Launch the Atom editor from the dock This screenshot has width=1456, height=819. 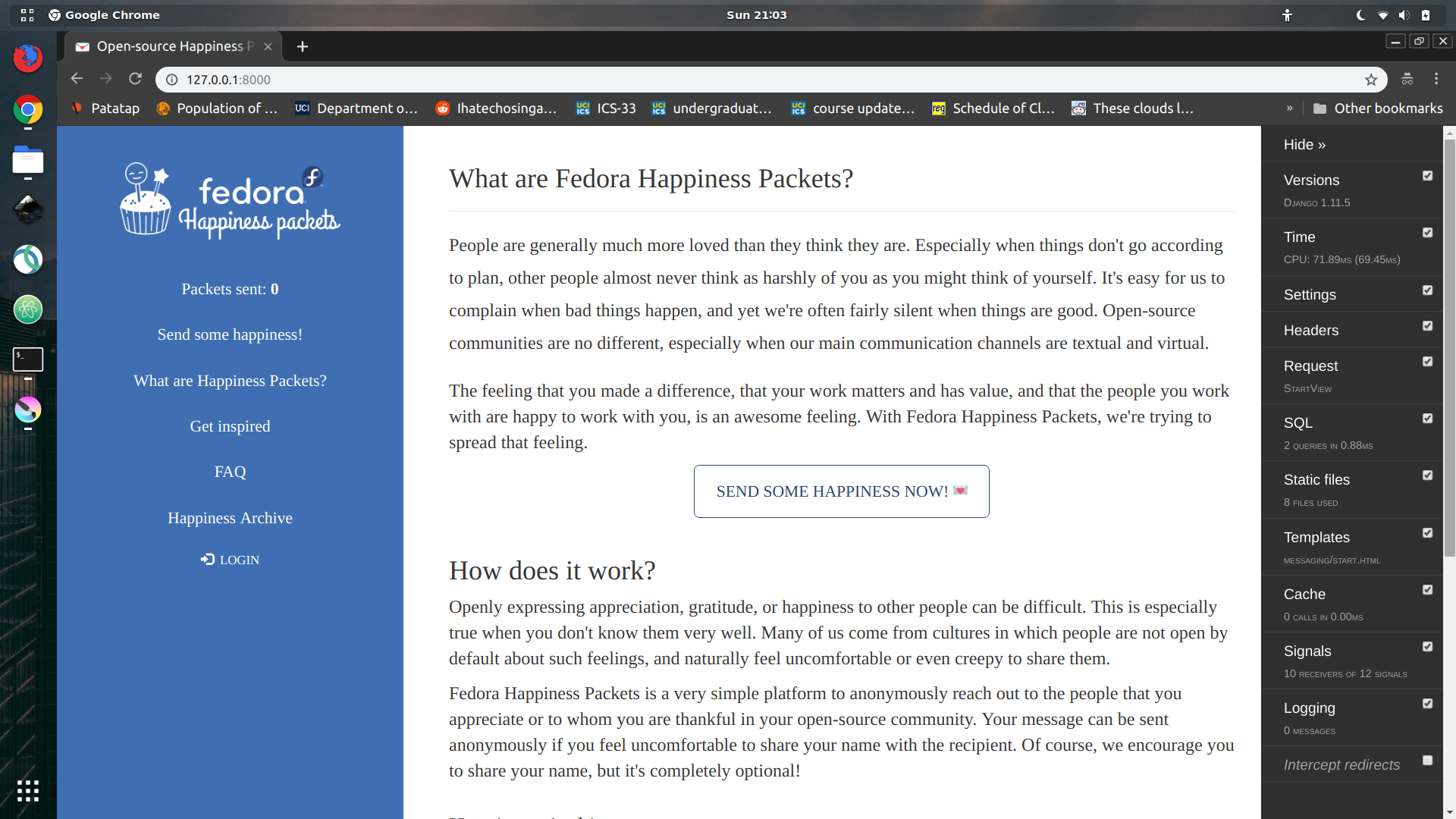tap(28, 309)
